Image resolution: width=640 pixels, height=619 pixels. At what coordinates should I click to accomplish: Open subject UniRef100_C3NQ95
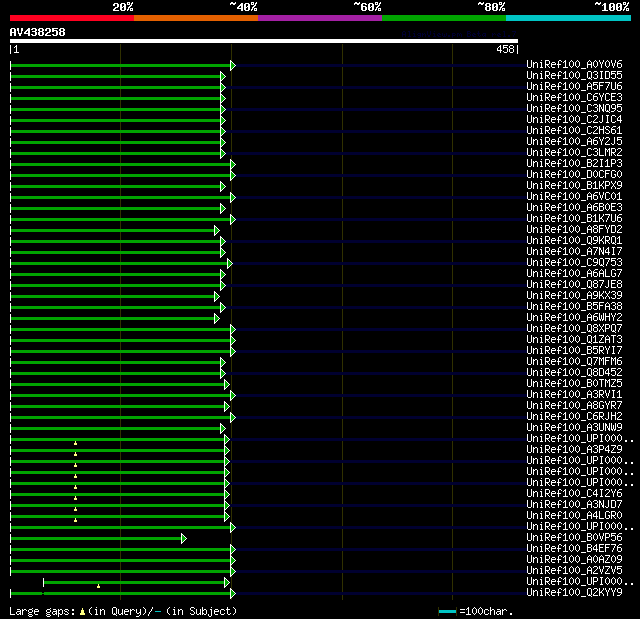point(574,109)
